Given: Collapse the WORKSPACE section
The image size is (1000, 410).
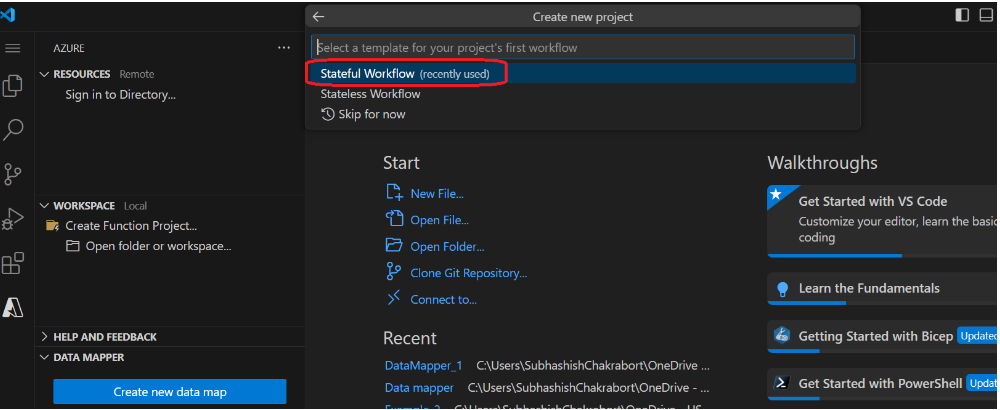Looking at the screenshot, I should coord(44,205).
